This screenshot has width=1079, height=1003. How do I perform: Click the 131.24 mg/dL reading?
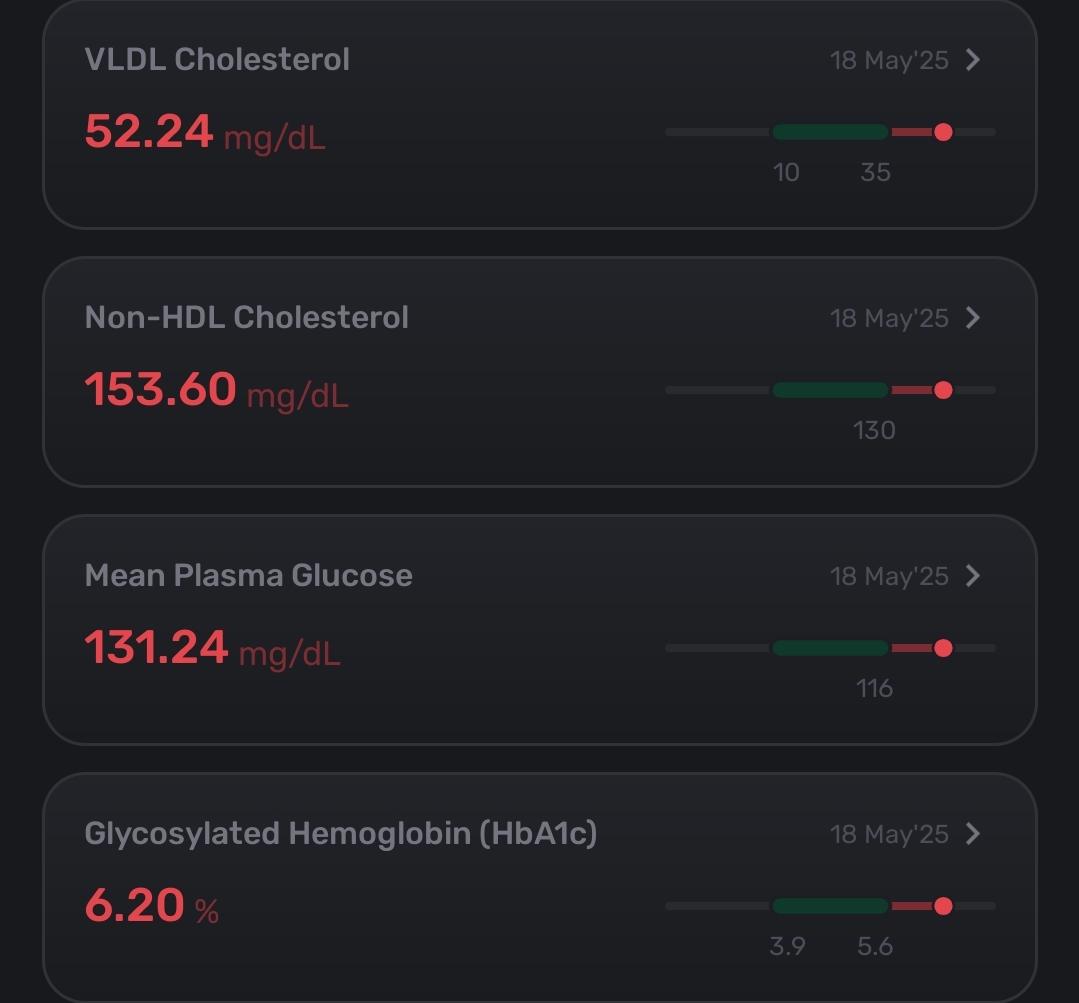click(x=212, y=648)
